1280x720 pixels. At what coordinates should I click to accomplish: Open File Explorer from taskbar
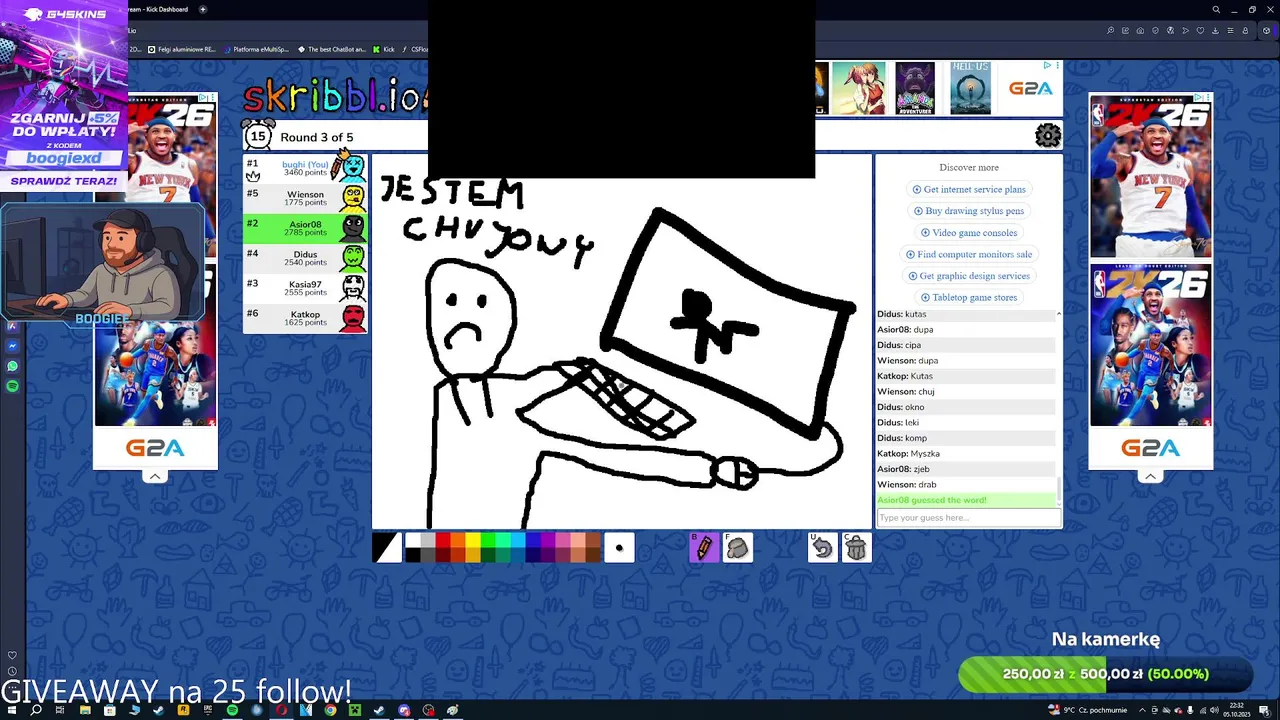pyautogui.click(x=85, y=710)
